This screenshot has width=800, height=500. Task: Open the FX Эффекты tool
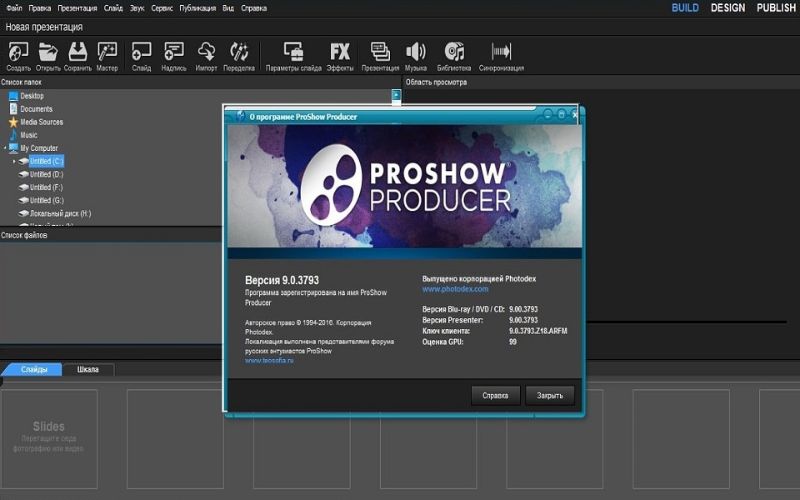[x=340, y=52]
